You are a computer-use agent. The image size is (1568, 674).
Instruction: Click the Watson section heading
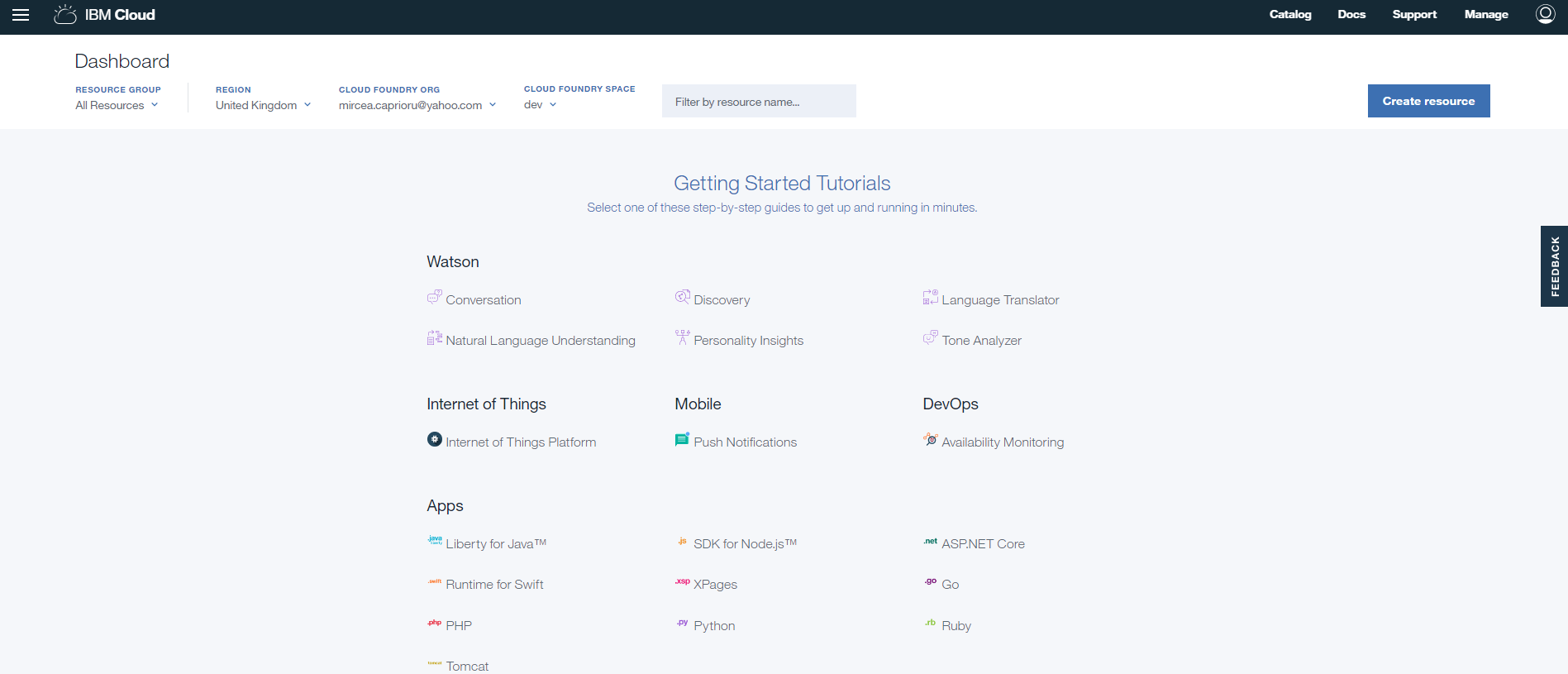pos(453,262)
